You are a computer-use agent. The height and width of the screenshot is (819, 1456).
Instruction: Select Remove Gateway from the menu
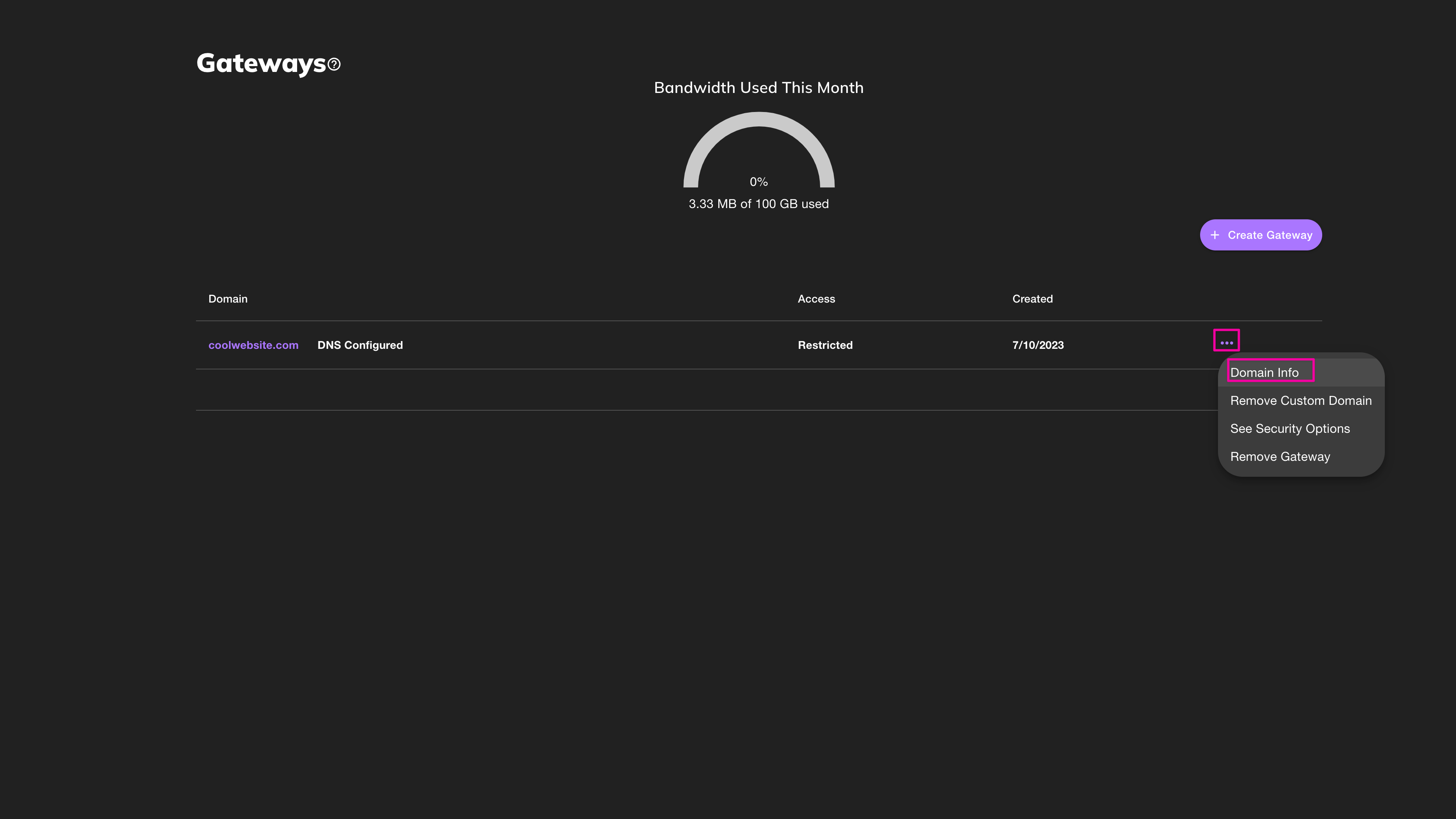[x=1280, y=457]
